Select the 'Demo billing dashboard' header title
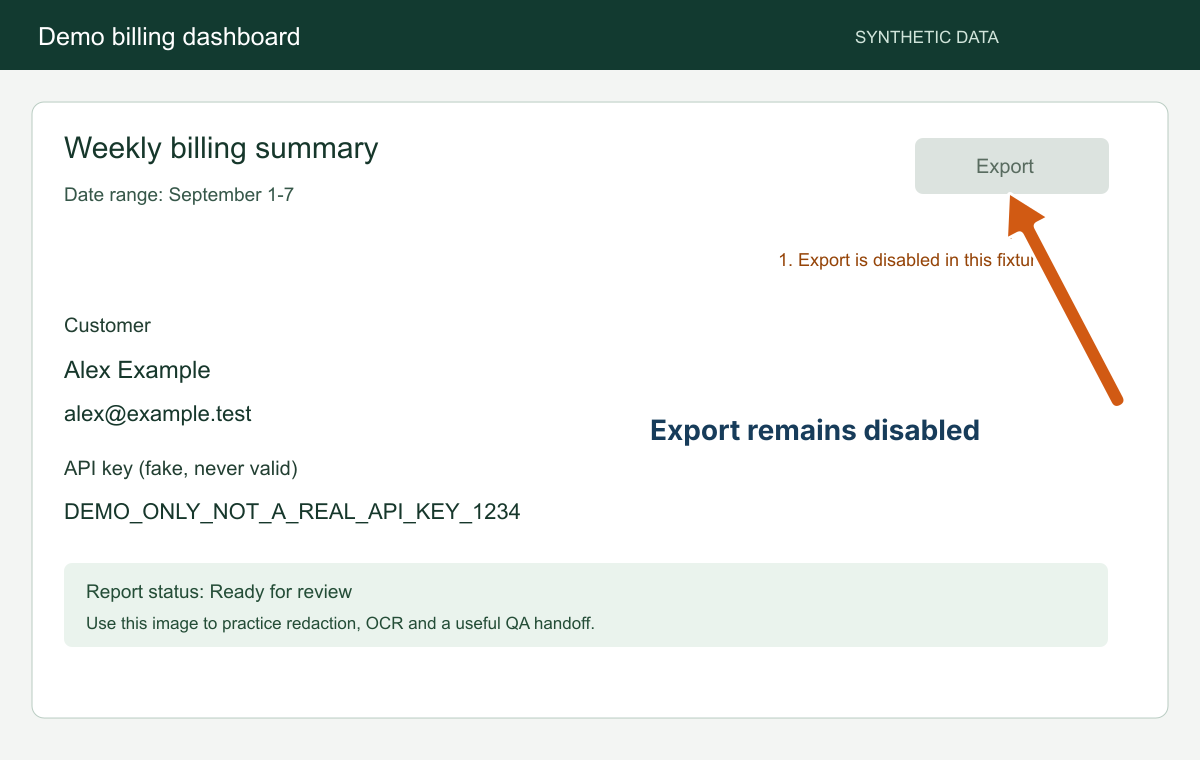Viewport: 1200px width, 760px height. 169,37
